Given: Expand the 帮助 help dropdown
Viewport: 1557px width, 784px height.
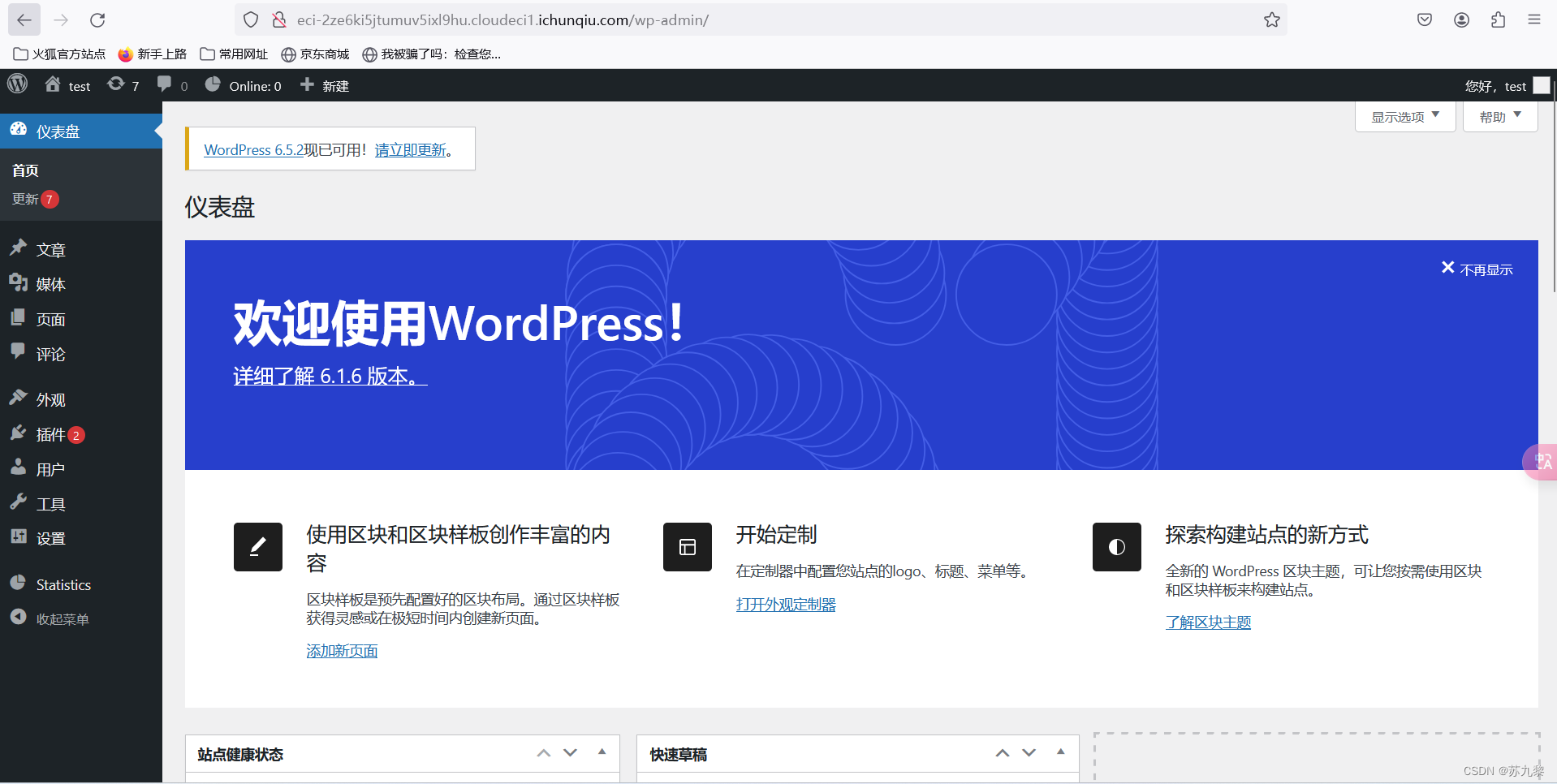Looking at the screenshot, I should [1500, 116].
